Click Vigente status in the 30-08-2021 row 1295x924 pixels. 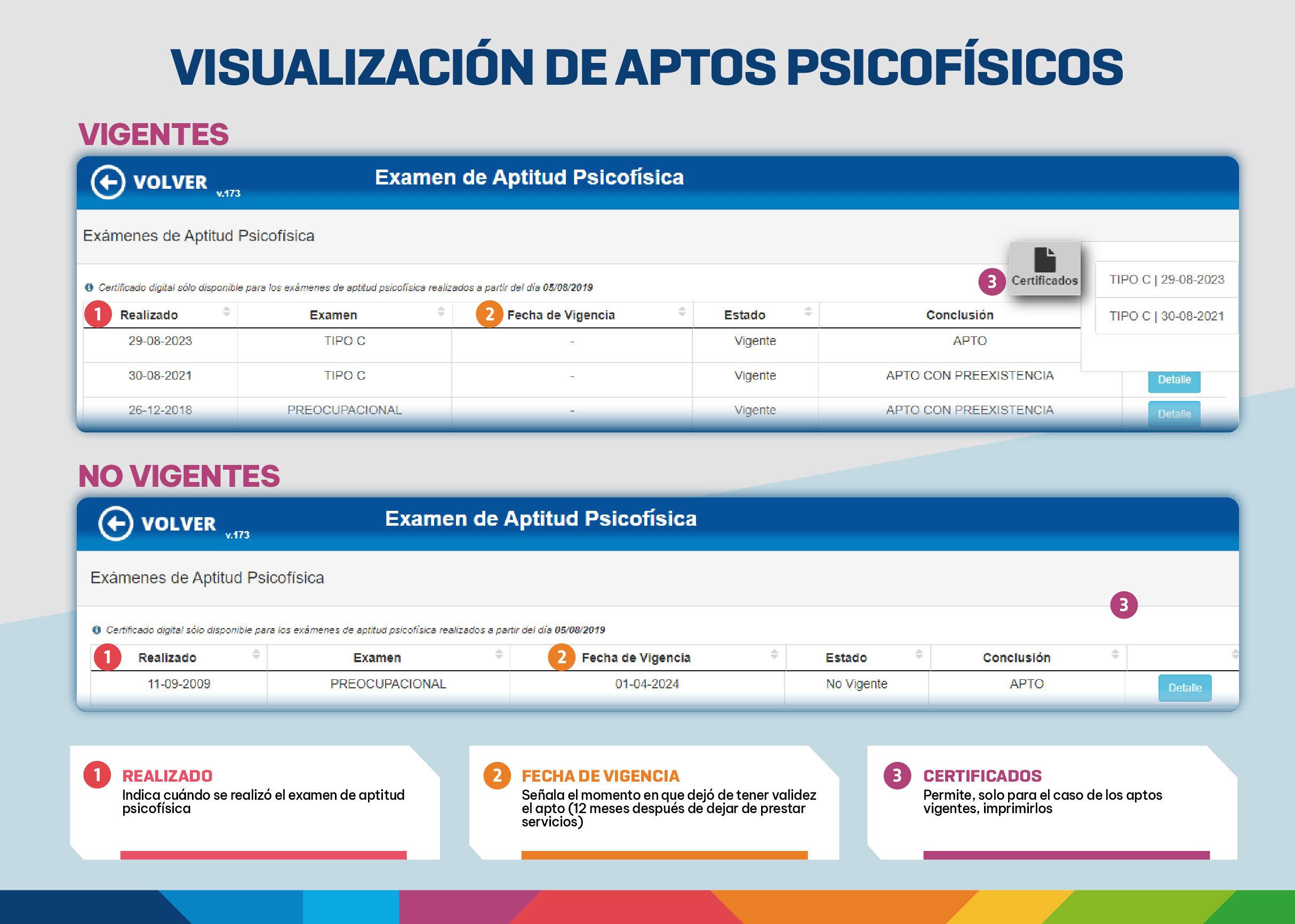[755, 375]
